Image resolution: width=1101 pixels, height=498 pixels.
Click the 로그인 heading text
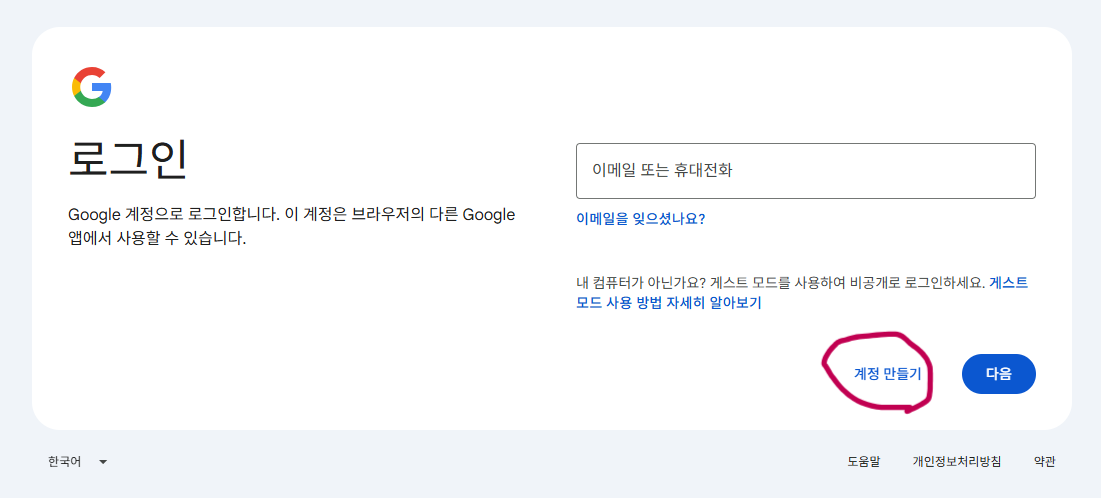click(128, 162)
